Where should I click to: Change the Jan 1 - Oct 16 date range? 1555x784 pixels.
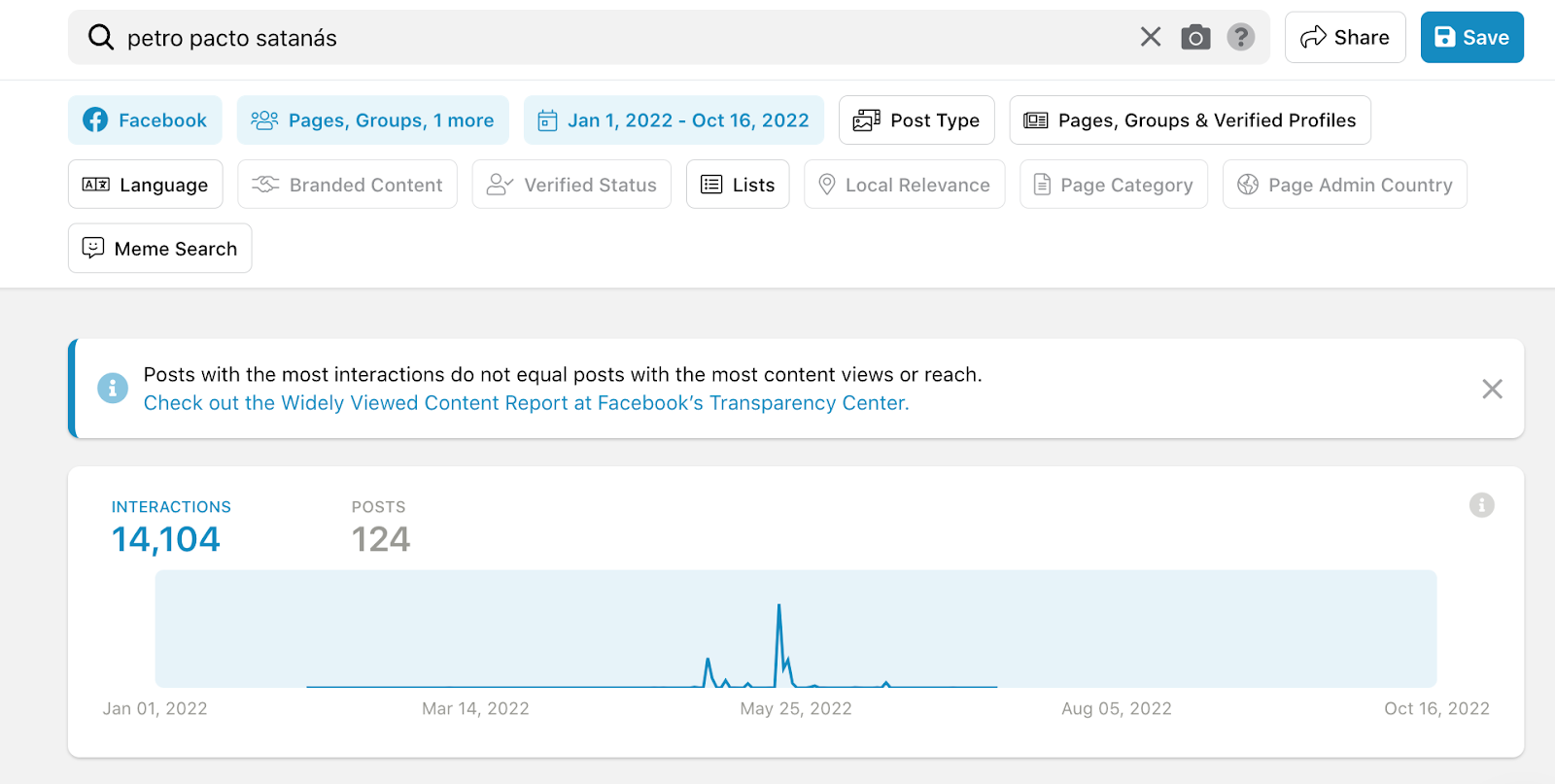pos(674,120)
